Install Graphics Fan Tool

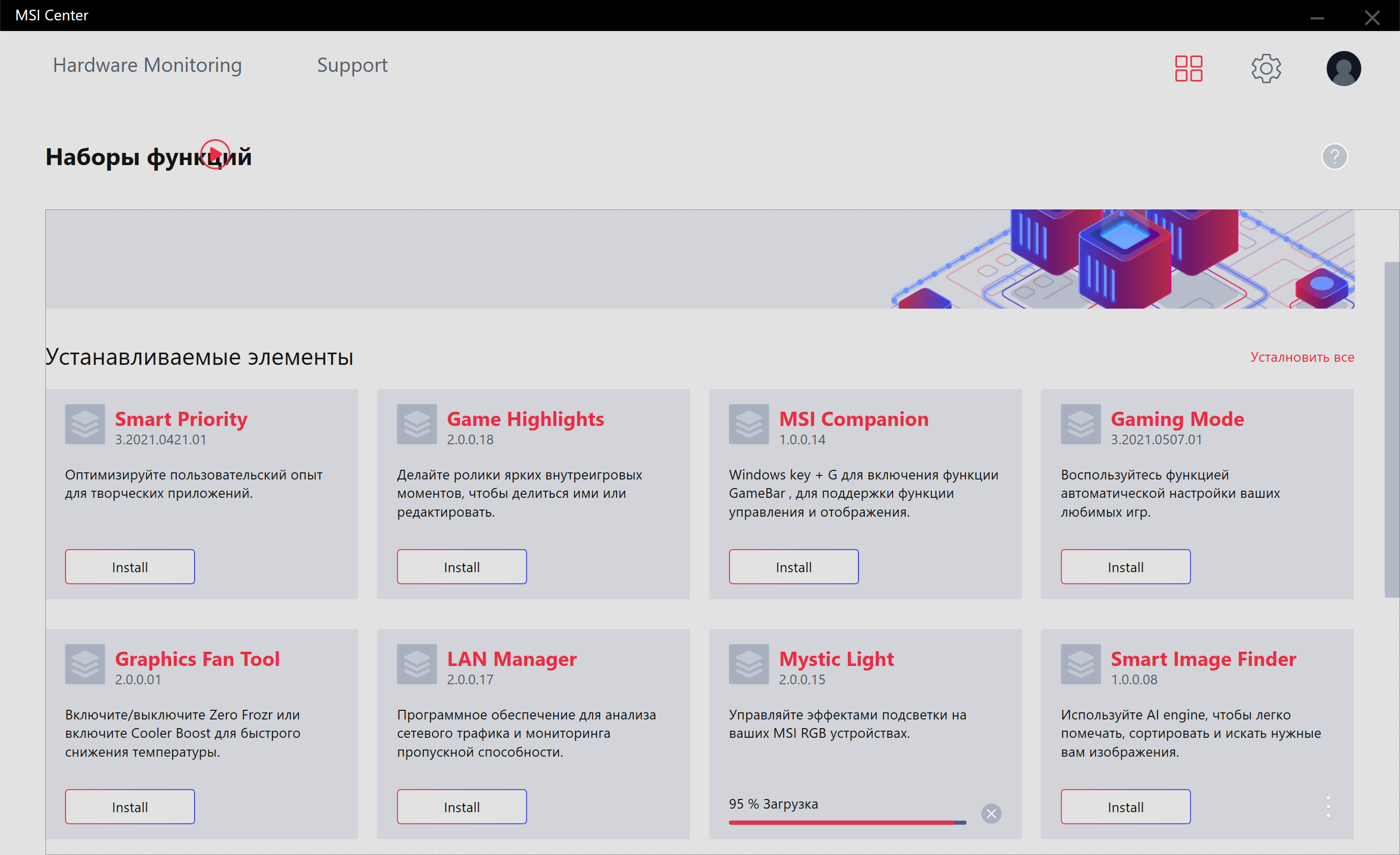tap(129, 806)
